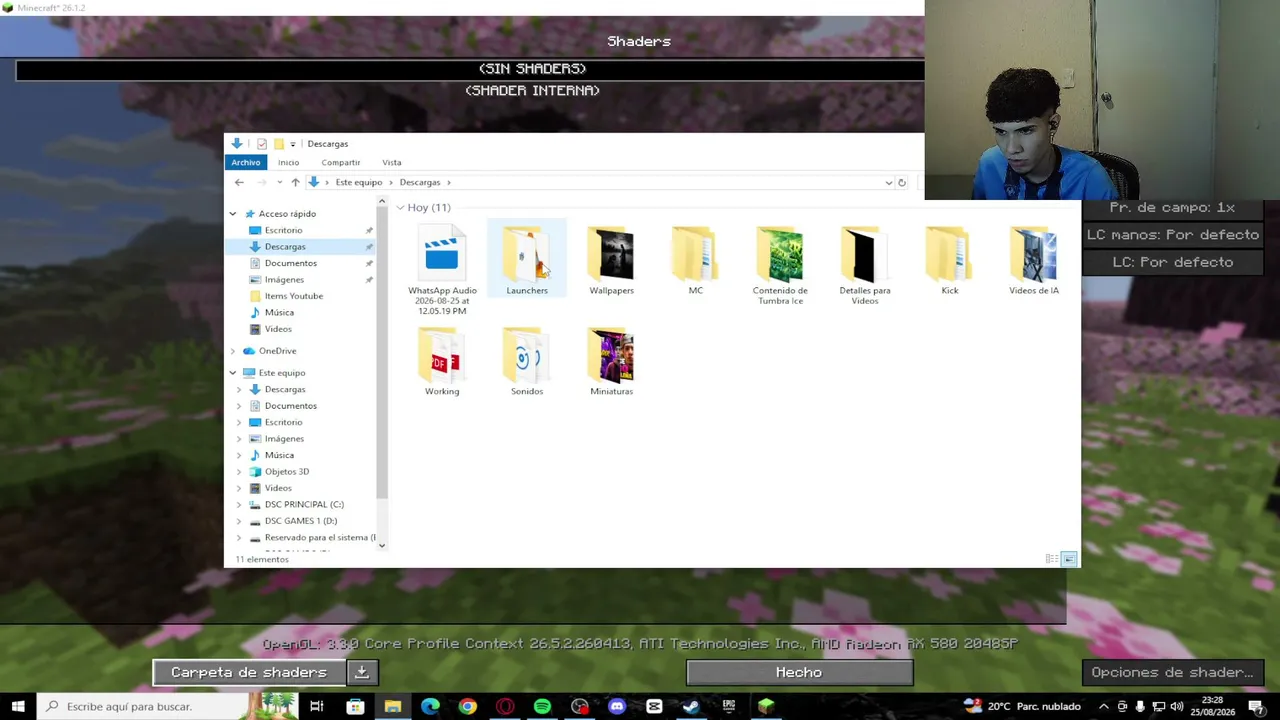Click the Hecho button in Minecraft
The width and height of the screenshot is (1280, 720).
pos(799,673)
